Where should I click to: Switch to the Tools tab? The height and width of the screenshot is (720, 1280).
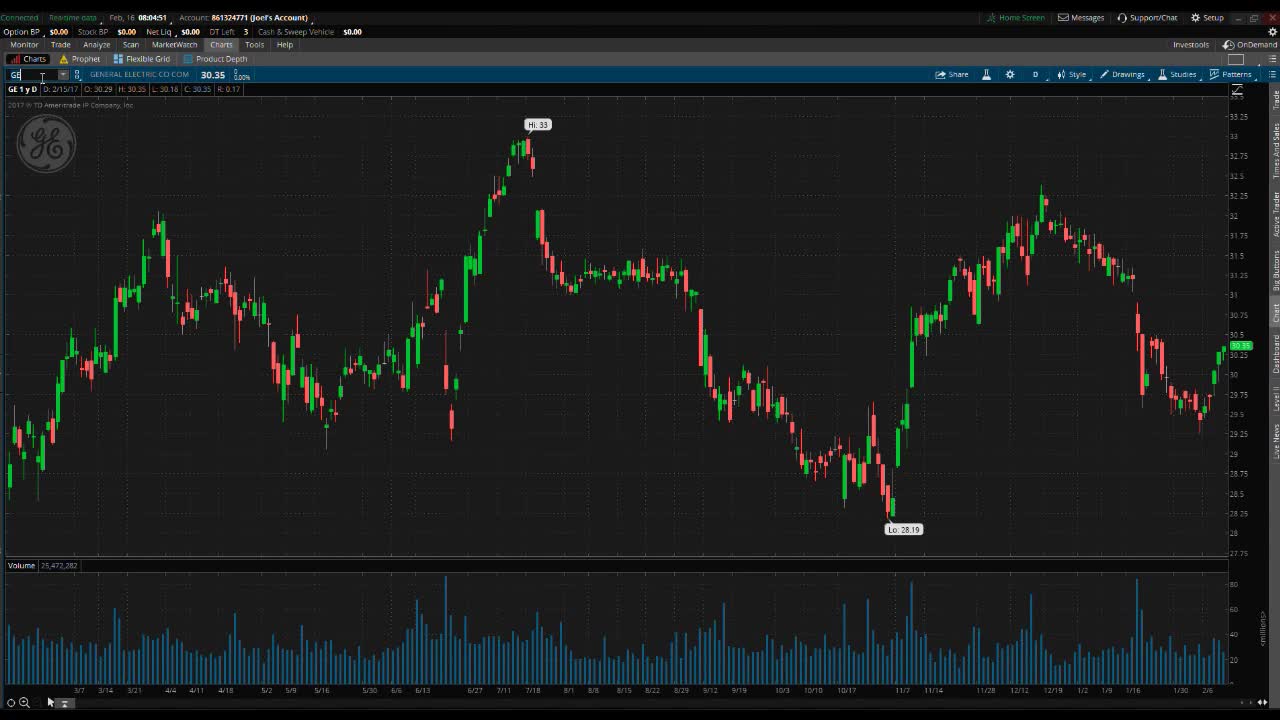[x=255, y=45]
